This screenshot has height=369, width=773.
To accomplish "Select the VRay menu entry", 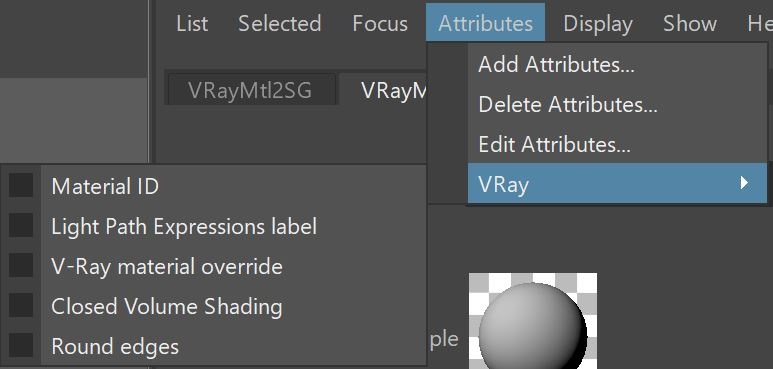I will (617, 183).
